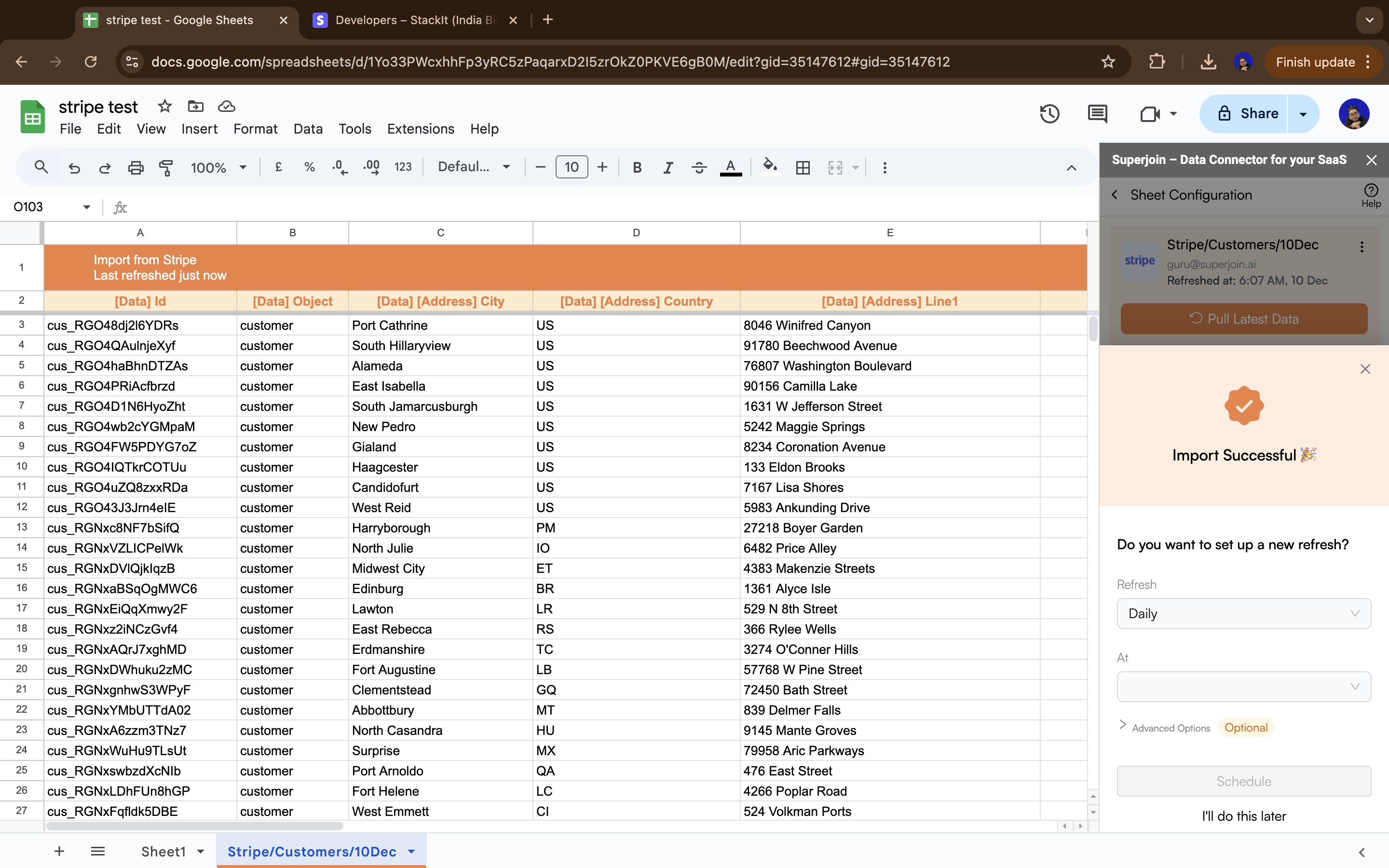Toggle italic formatting
This screenshot has width=1389, height=868.
pyautogui.click(x=667, y=168)
